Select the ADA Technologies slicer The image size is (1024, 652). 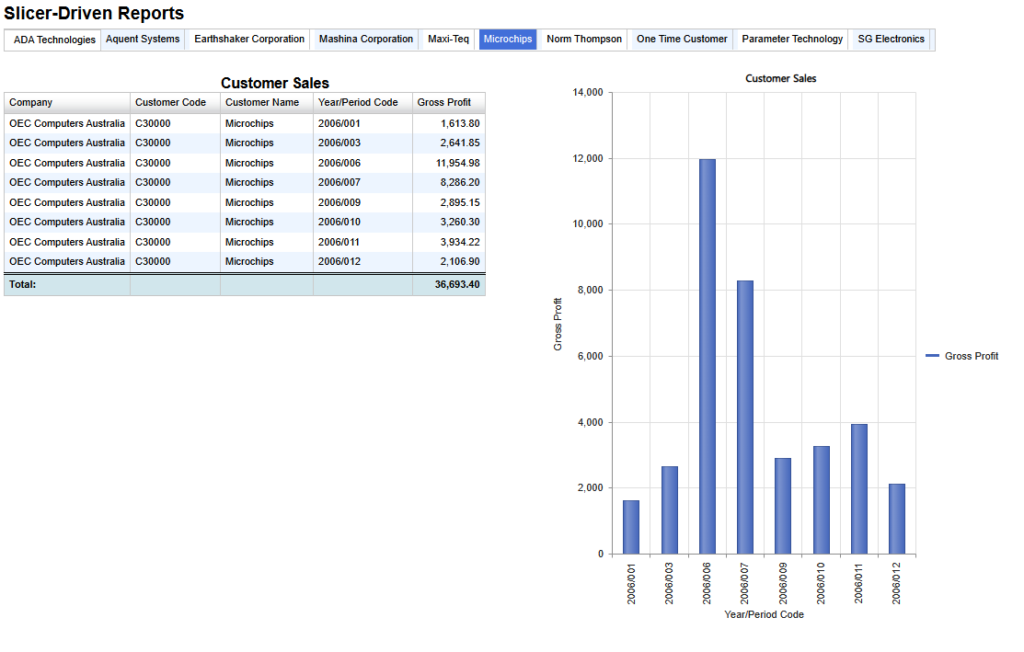pyautogui.click(x=53, y=40)
